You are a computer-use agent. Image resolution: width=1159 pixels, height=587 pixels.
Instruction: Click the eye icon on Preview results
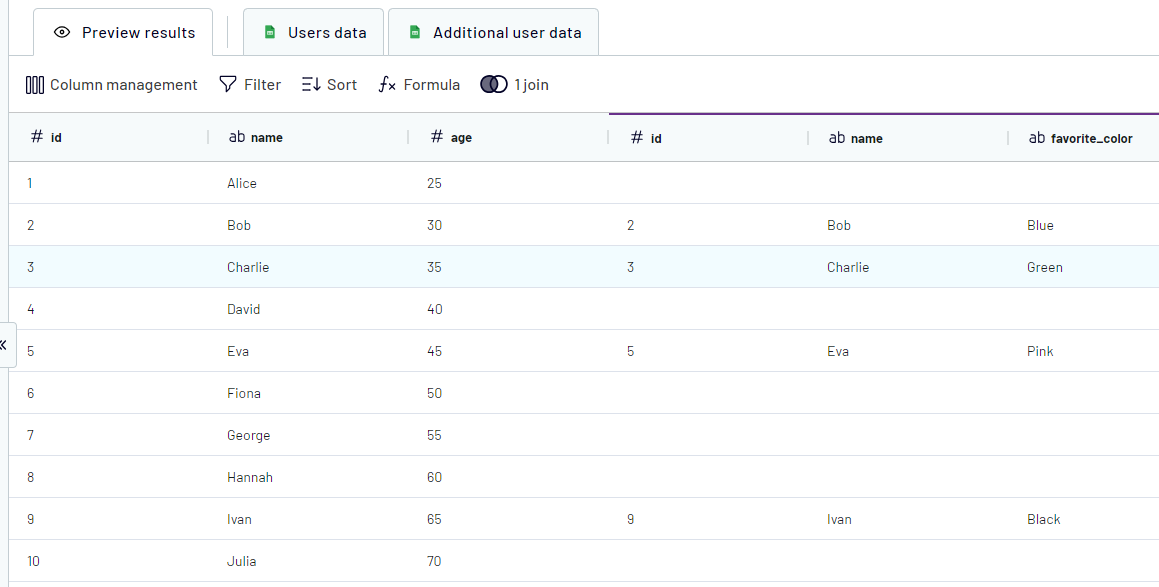tap(62, 33)
